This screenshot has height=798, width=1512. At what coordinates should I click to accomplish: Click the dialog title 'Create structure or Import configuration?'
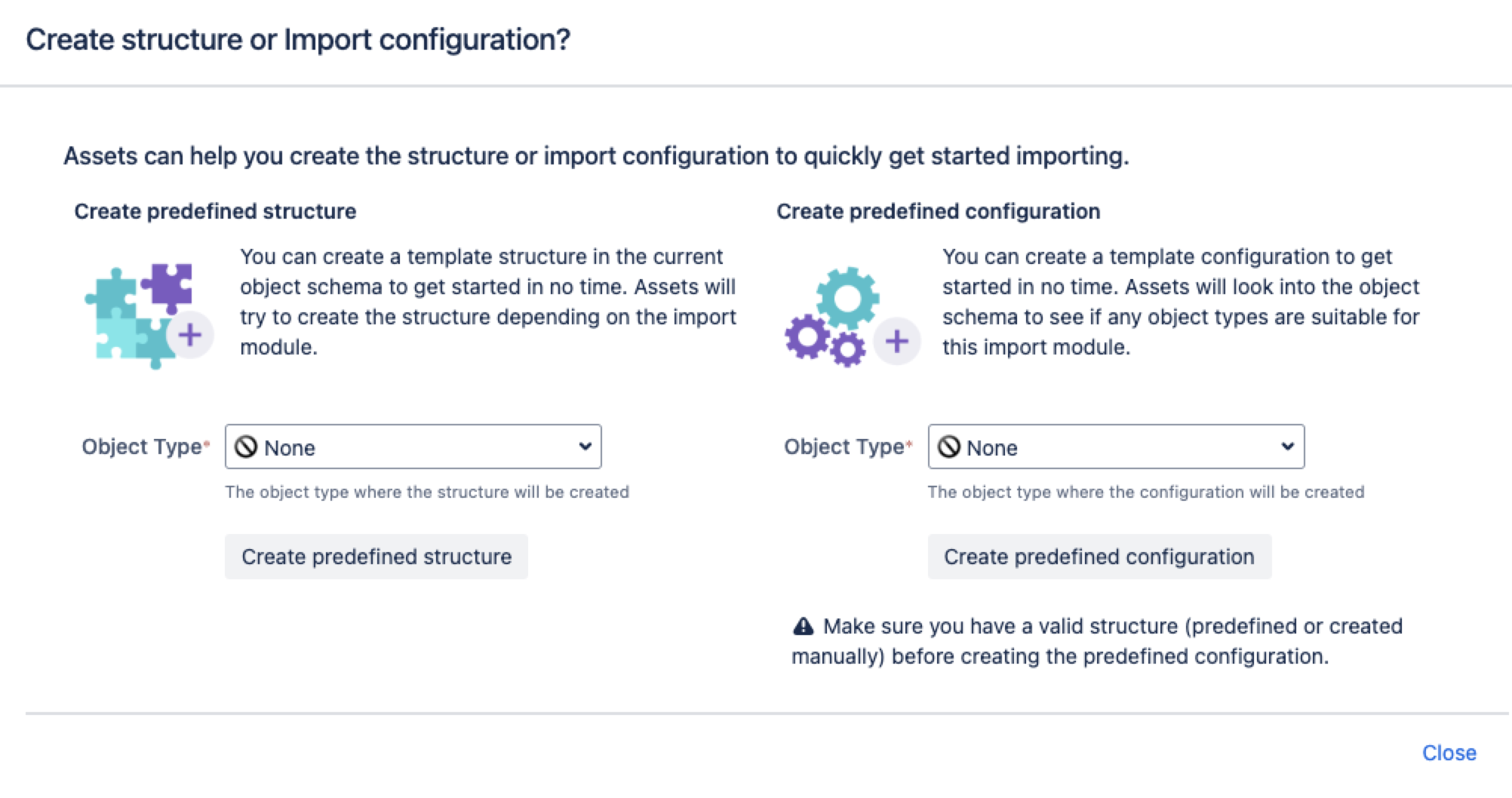[x=298, y=40]
